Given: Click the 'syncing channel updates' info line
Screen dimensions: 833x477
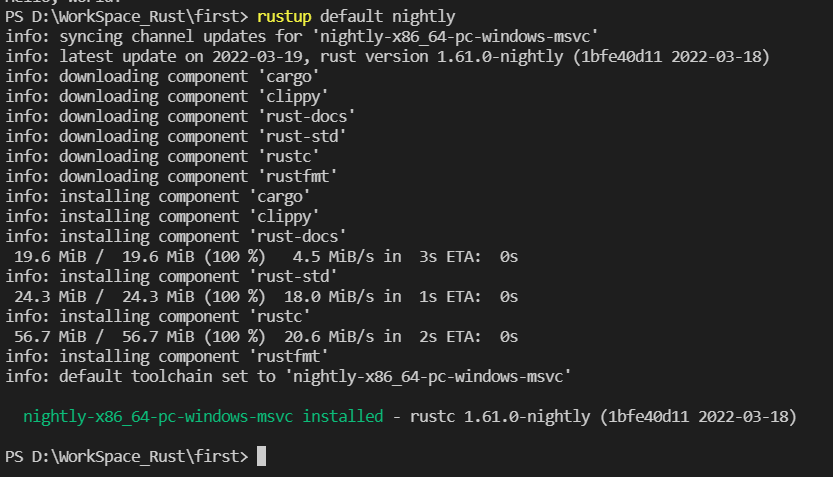Looking at the screenshot, I should pyautogui.click(x=302, y=37).
